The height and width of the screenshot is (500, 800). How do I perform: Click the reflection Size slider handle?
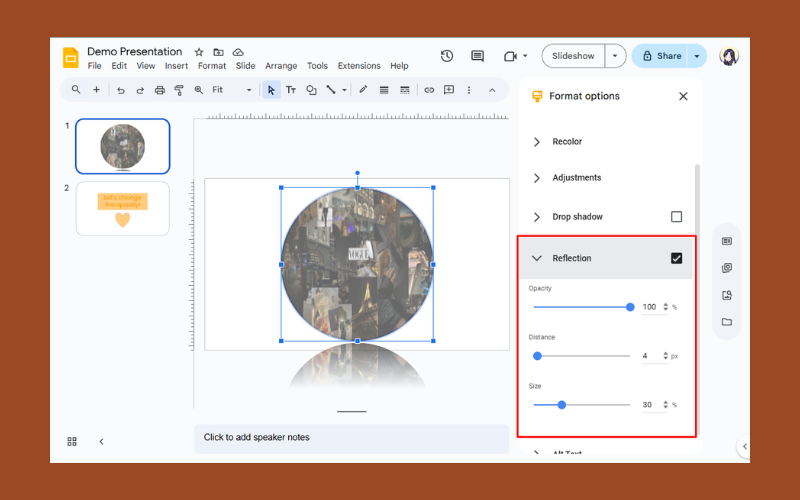(x=562, y=405)
